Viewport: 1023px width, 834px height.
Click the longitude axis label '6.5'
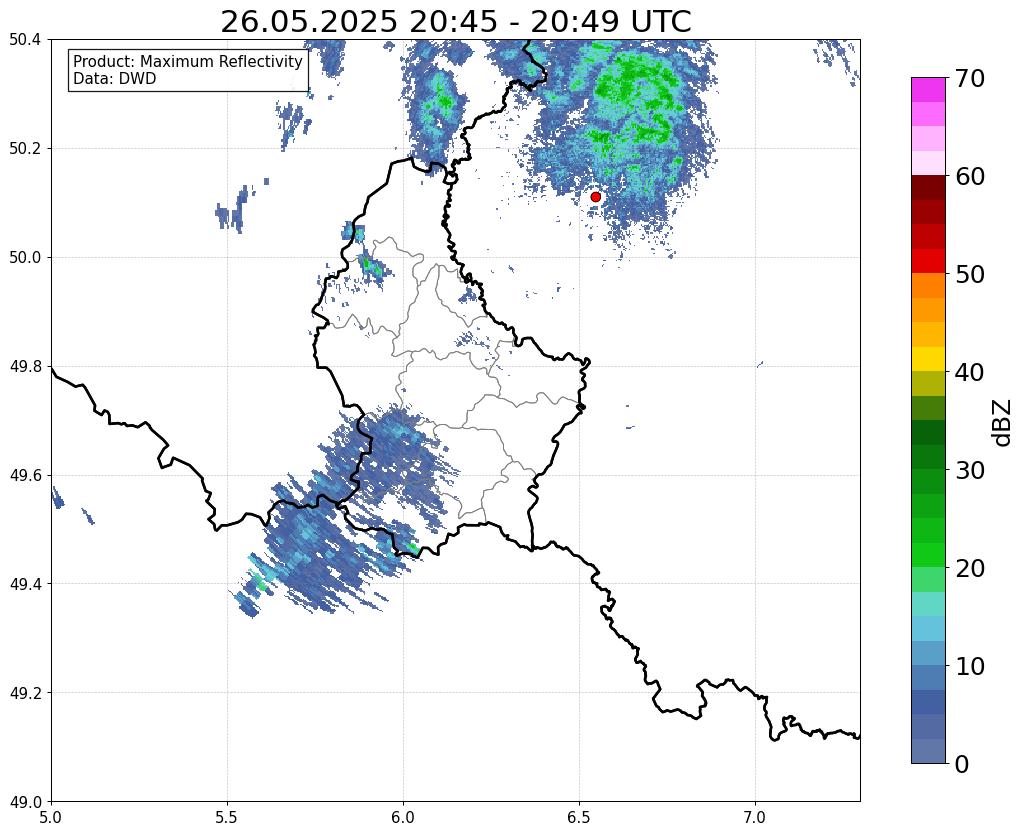[x=579, y=817]
